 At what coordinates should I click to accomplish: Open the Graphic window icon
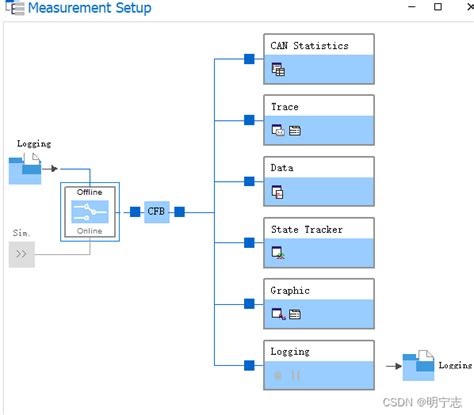(x=279, y=314)
